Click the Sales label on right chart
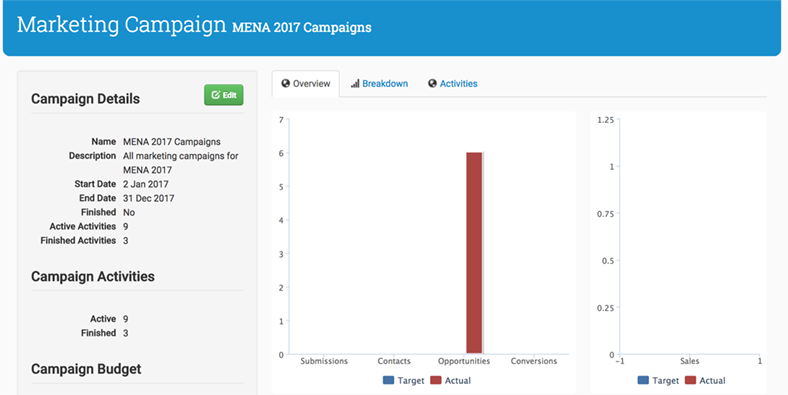This screenshot has height=395, width=788. [690, 361]
